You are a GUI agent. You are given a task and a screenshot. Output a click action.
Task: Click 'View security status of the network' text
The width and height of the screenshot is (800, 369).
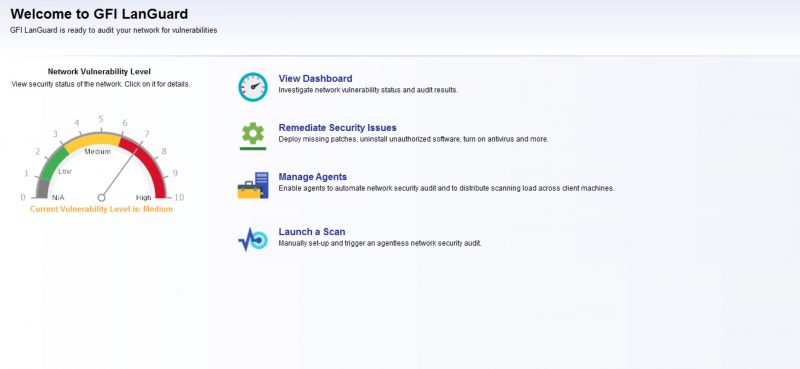[x=101, y=84]
